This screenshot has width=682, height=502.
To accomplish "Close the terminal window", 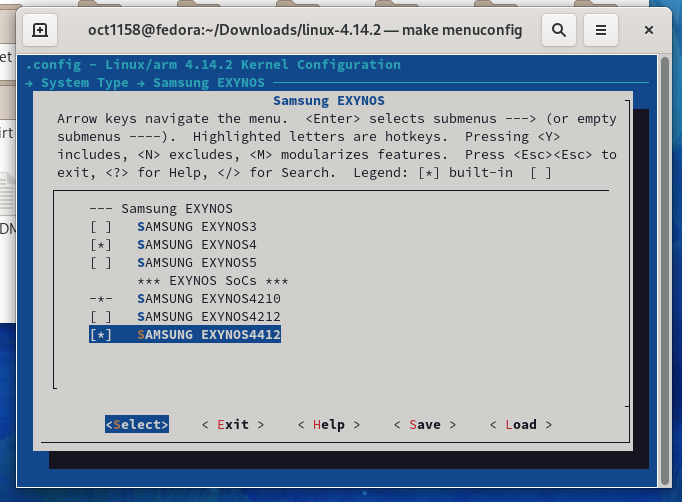I will point(649,30).
